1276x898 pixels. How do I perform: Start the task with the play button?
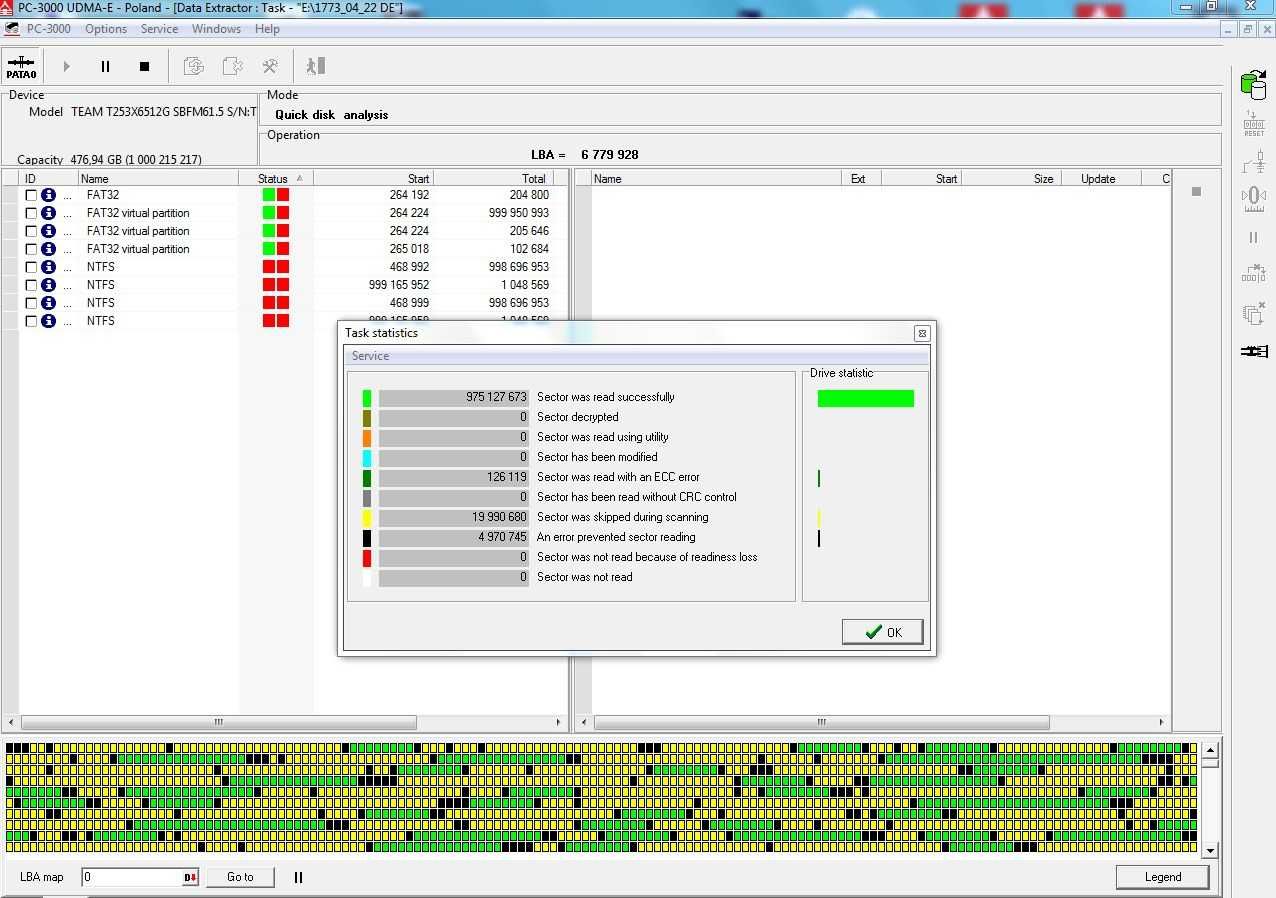tap(67, 66)
